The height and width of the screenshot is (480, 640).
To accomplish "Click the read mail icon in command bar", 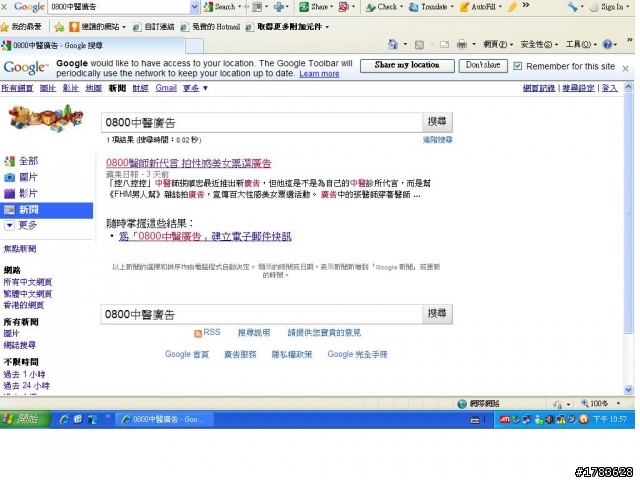I will click(x=444, y=44).
